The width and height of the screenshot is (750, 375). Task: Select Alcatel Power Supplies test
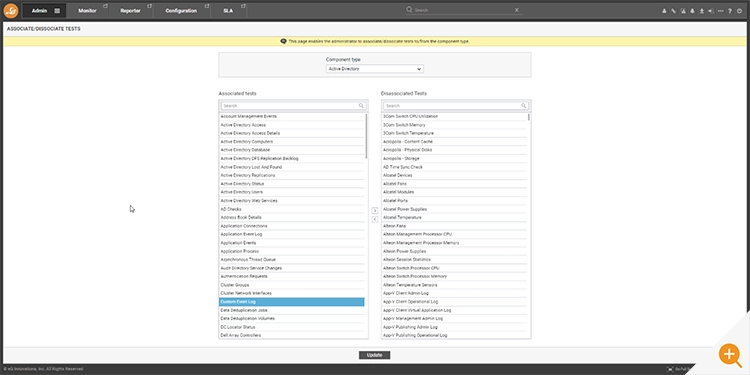454,209
